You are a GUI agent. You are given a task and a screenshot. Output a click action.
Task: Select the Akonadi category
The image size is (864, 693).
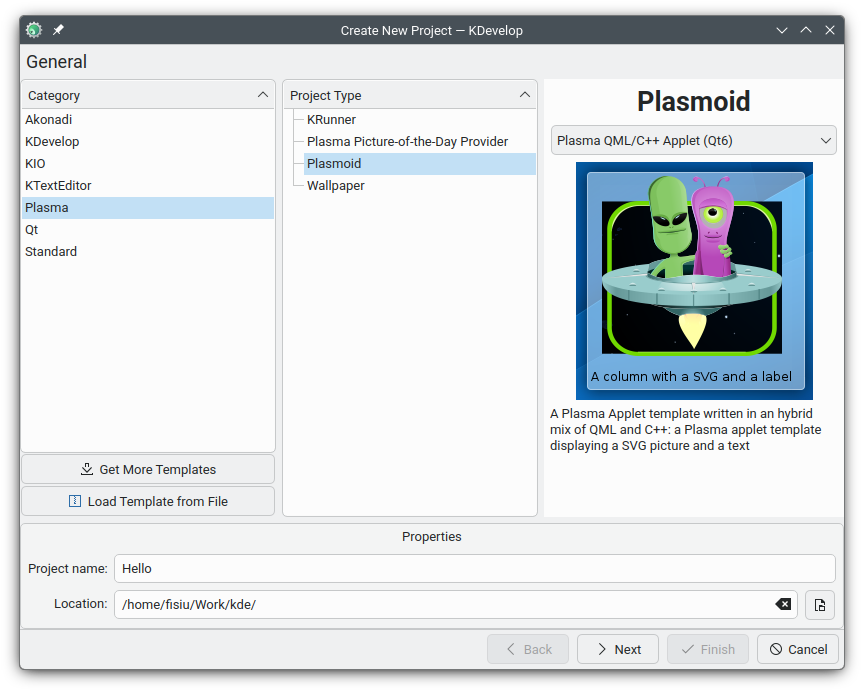(x=49, y=119)
